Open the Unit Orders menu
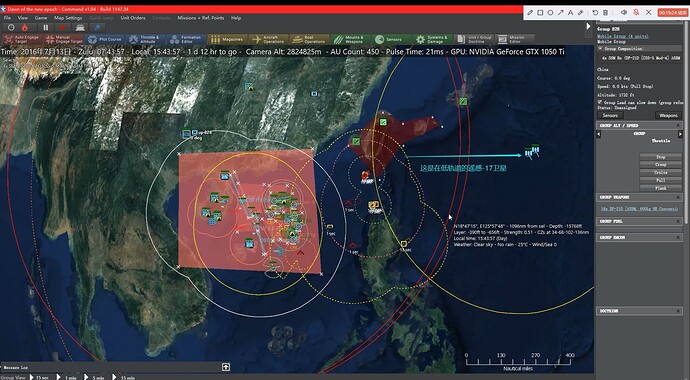Image resolution: width=690 pixels, height=380 pixels. (133, 18)
